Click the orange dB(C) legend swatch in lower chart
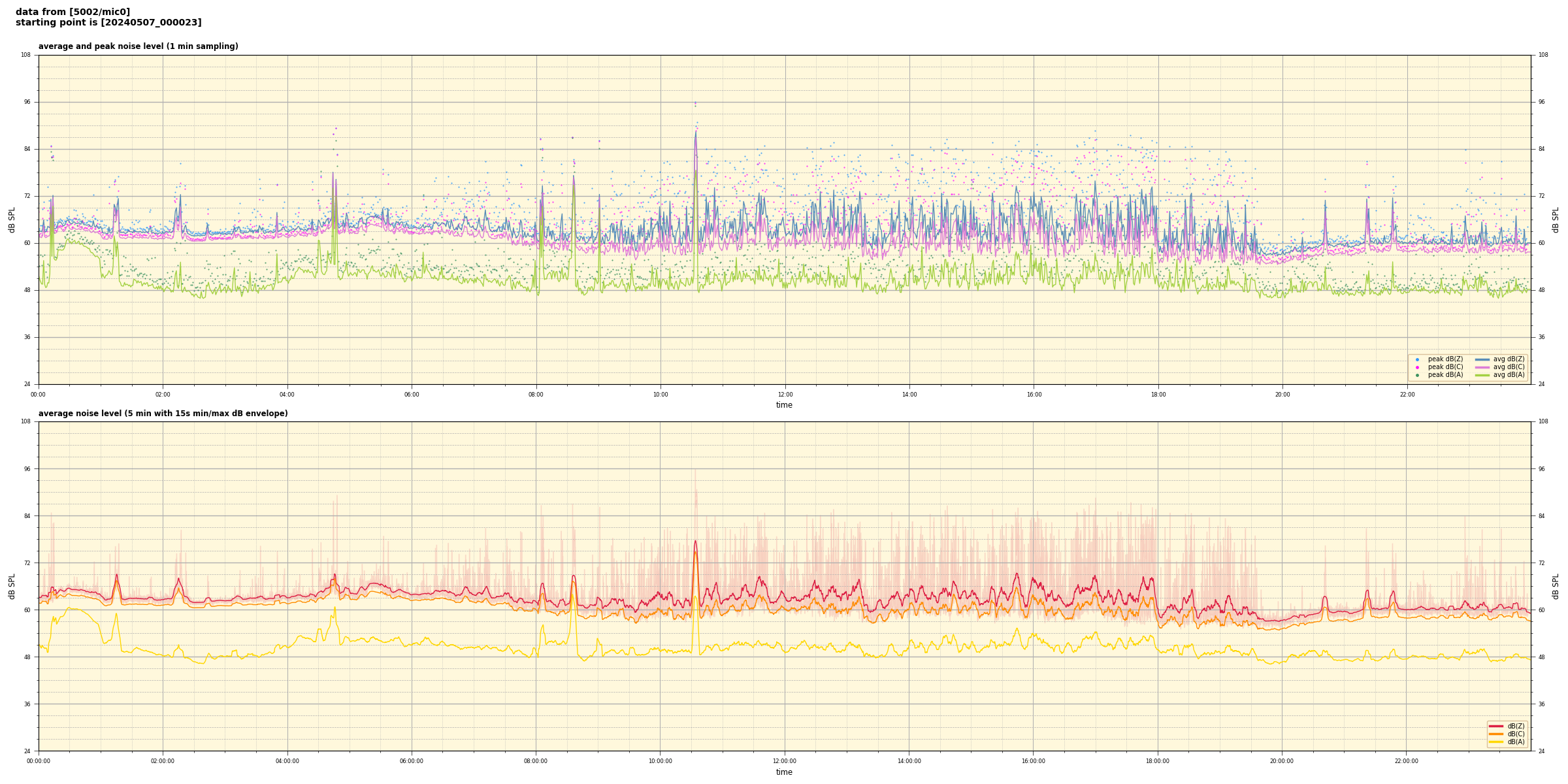The width and height of the screenshot is (1568, 784). pos(1495,734)
